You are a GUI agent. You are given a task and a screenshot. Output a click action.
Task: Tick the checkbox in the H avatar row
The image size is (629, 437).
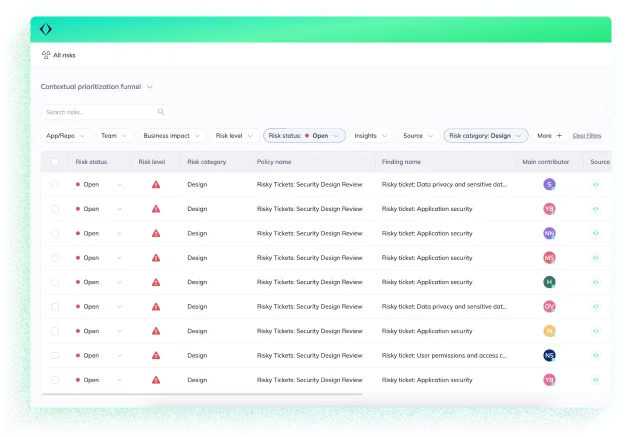coord(55,282)
